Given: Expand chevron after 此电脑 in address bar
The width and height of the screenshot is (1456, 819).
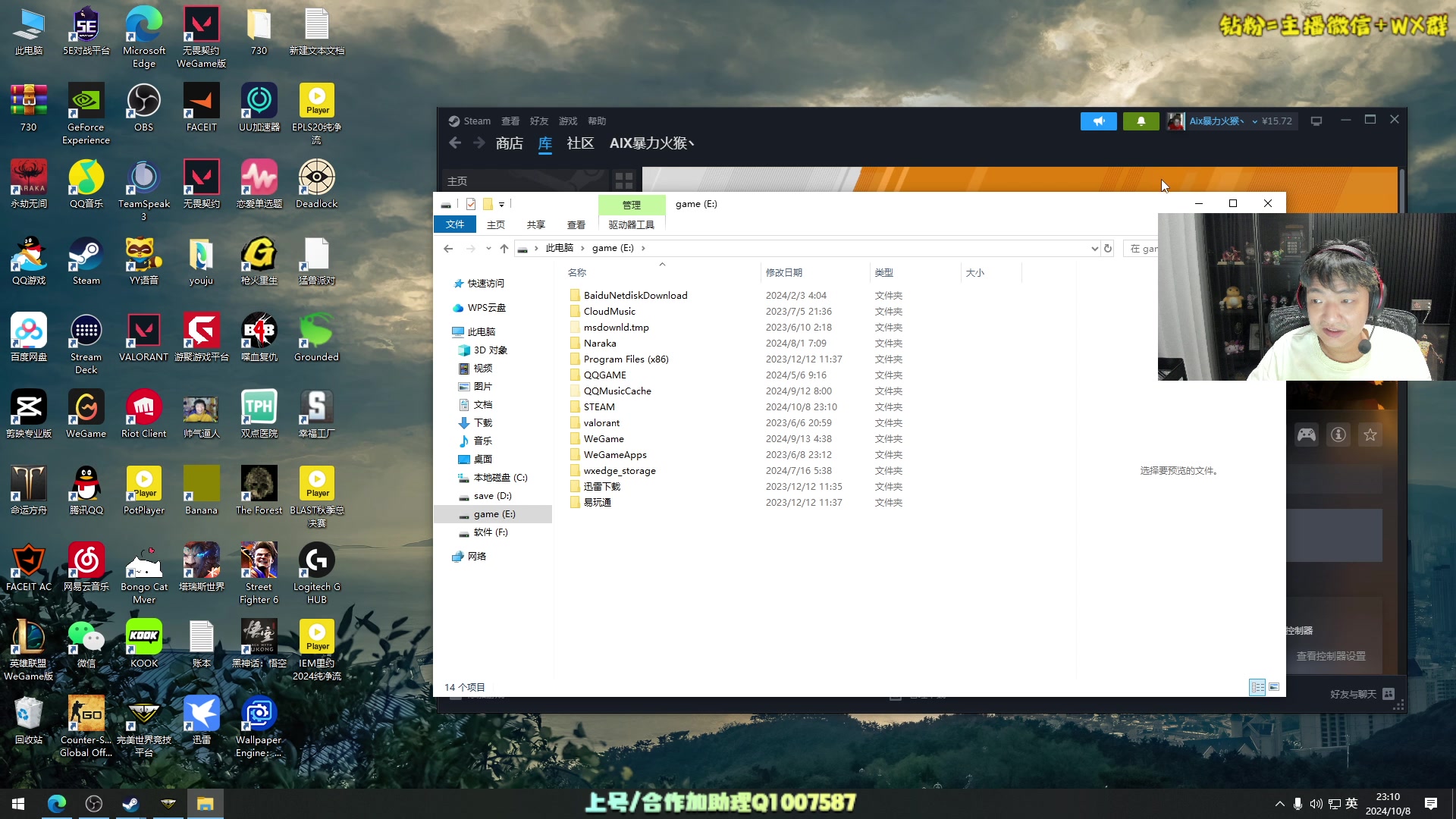Looking at the screenshot, I should tap(582, 249).
